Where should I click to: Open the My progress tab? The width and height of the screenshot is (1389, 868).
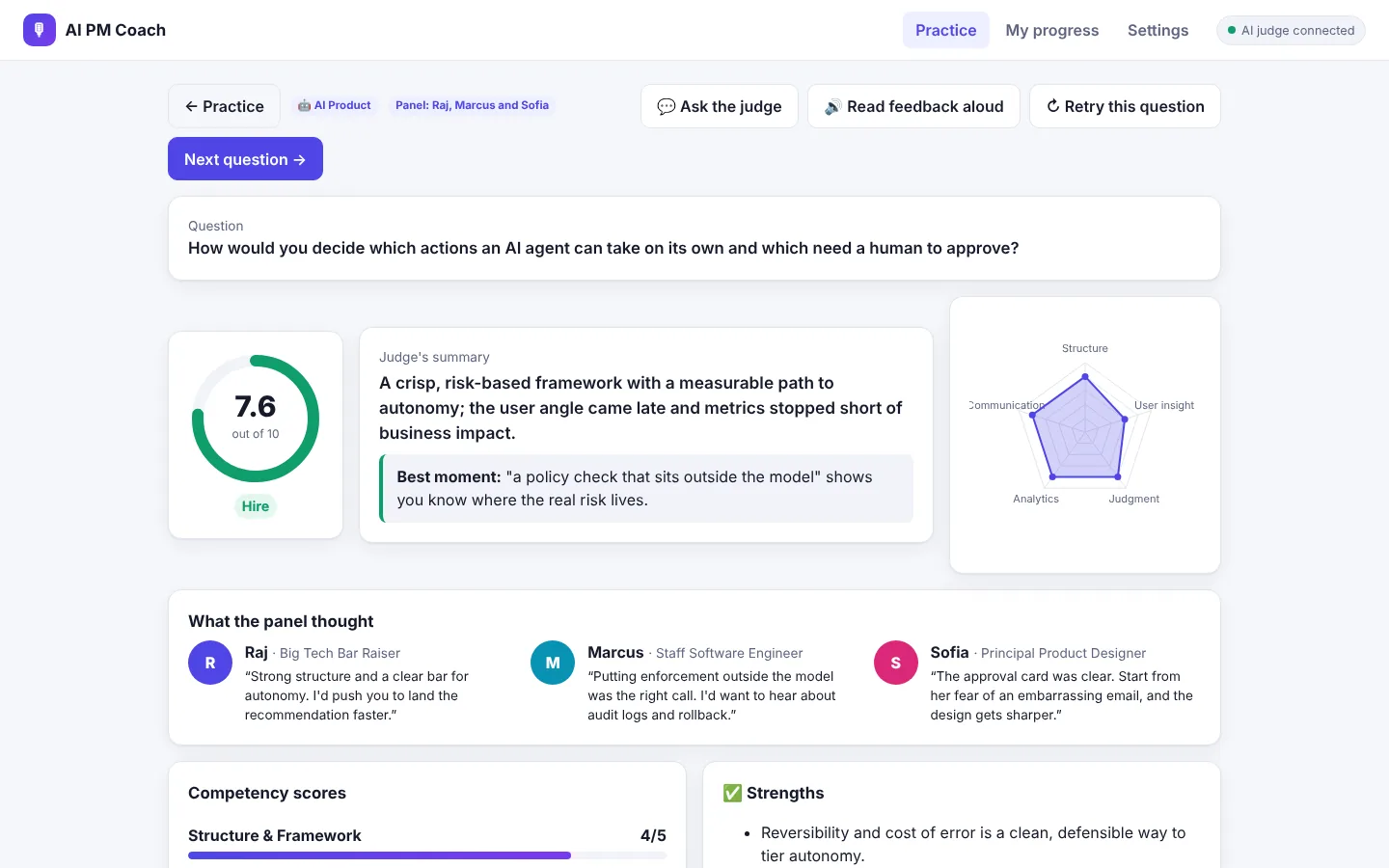1052,30
